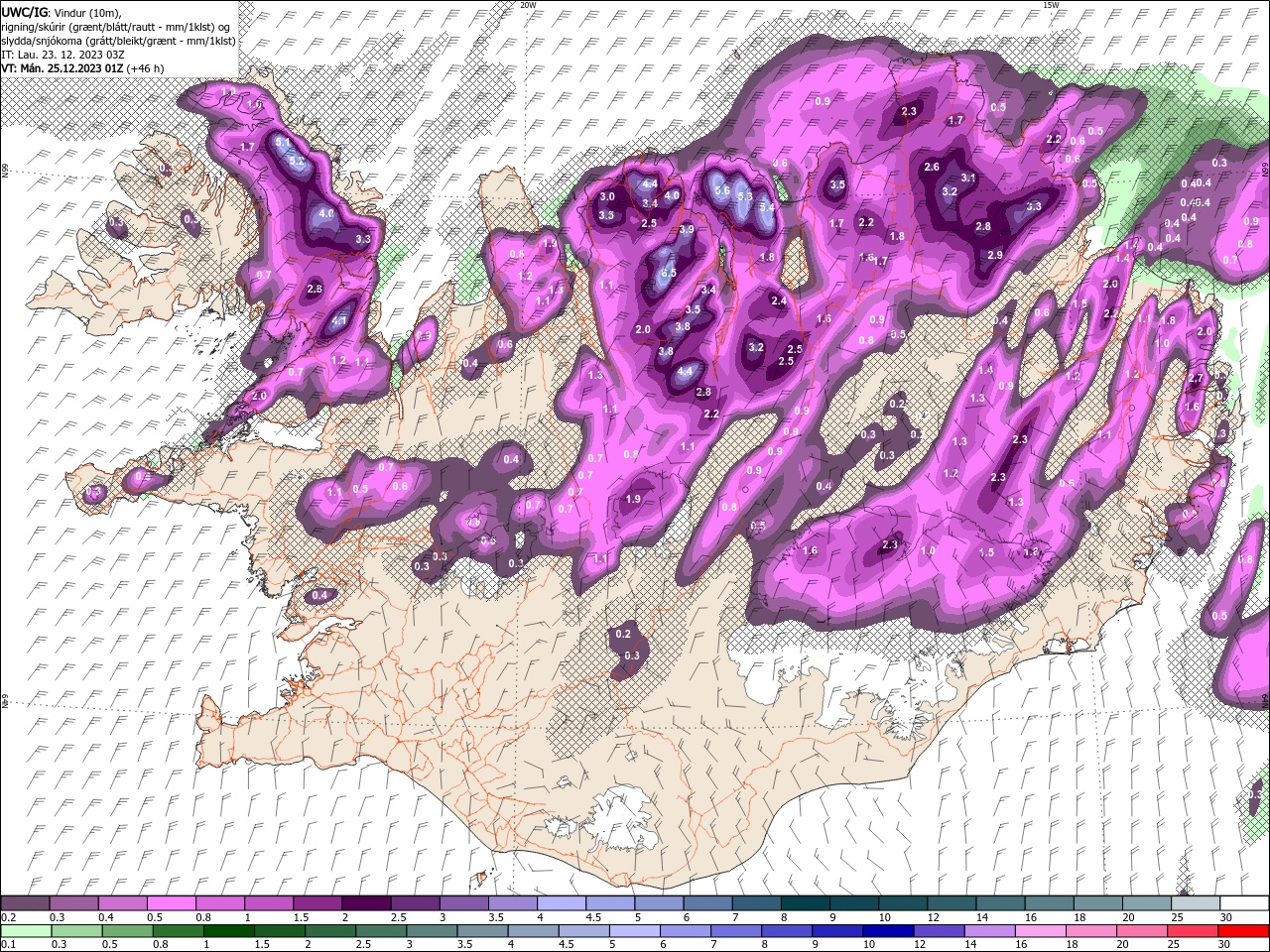Click the 1.9 value in central Iceland
Screen dimensions: 1270x952
coord(633,500)
